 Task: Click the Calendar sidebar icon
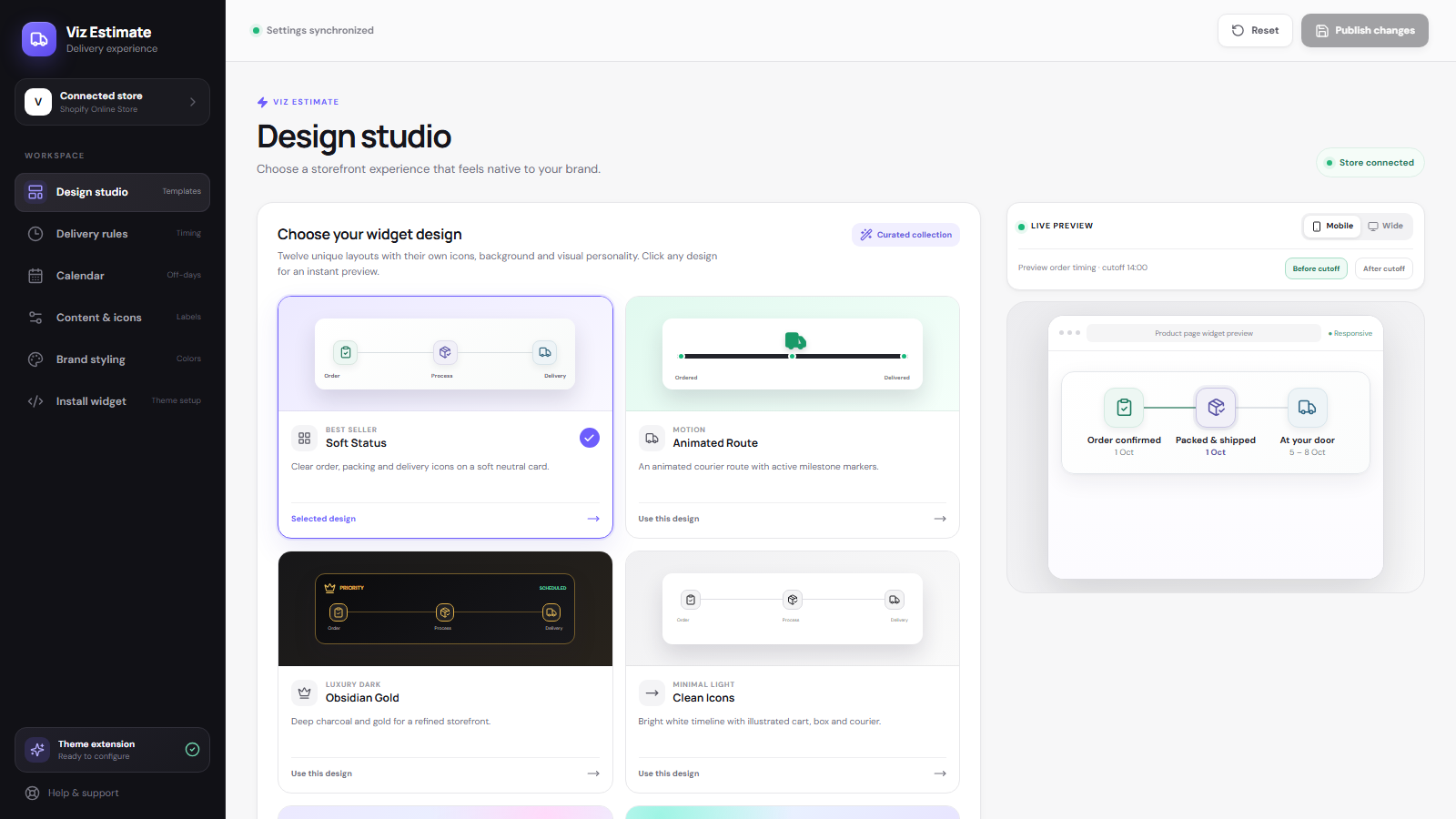35,276
